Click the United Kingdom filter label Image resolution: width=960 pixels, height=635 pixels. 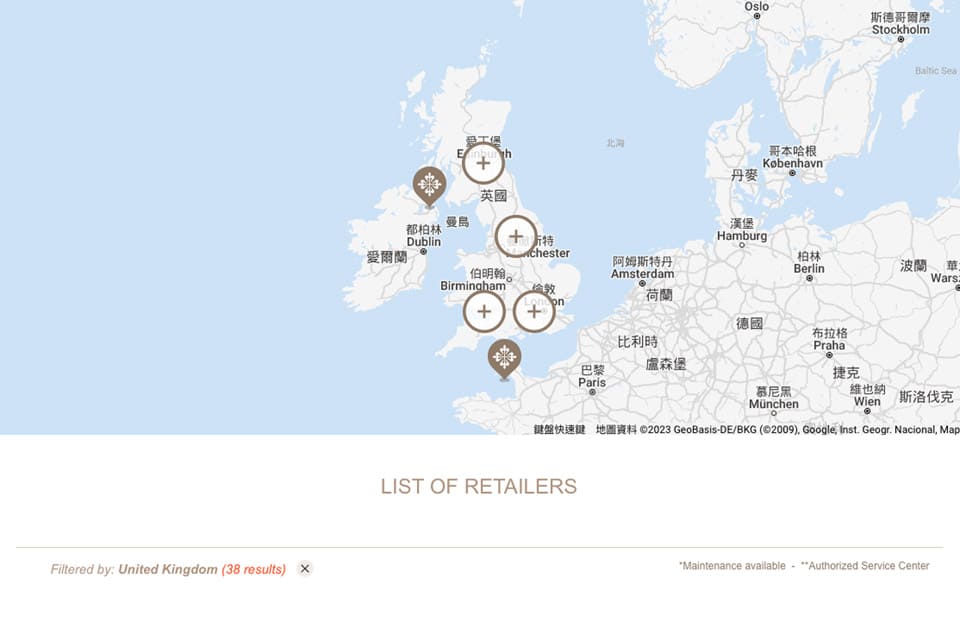click(x=167, y=569)
